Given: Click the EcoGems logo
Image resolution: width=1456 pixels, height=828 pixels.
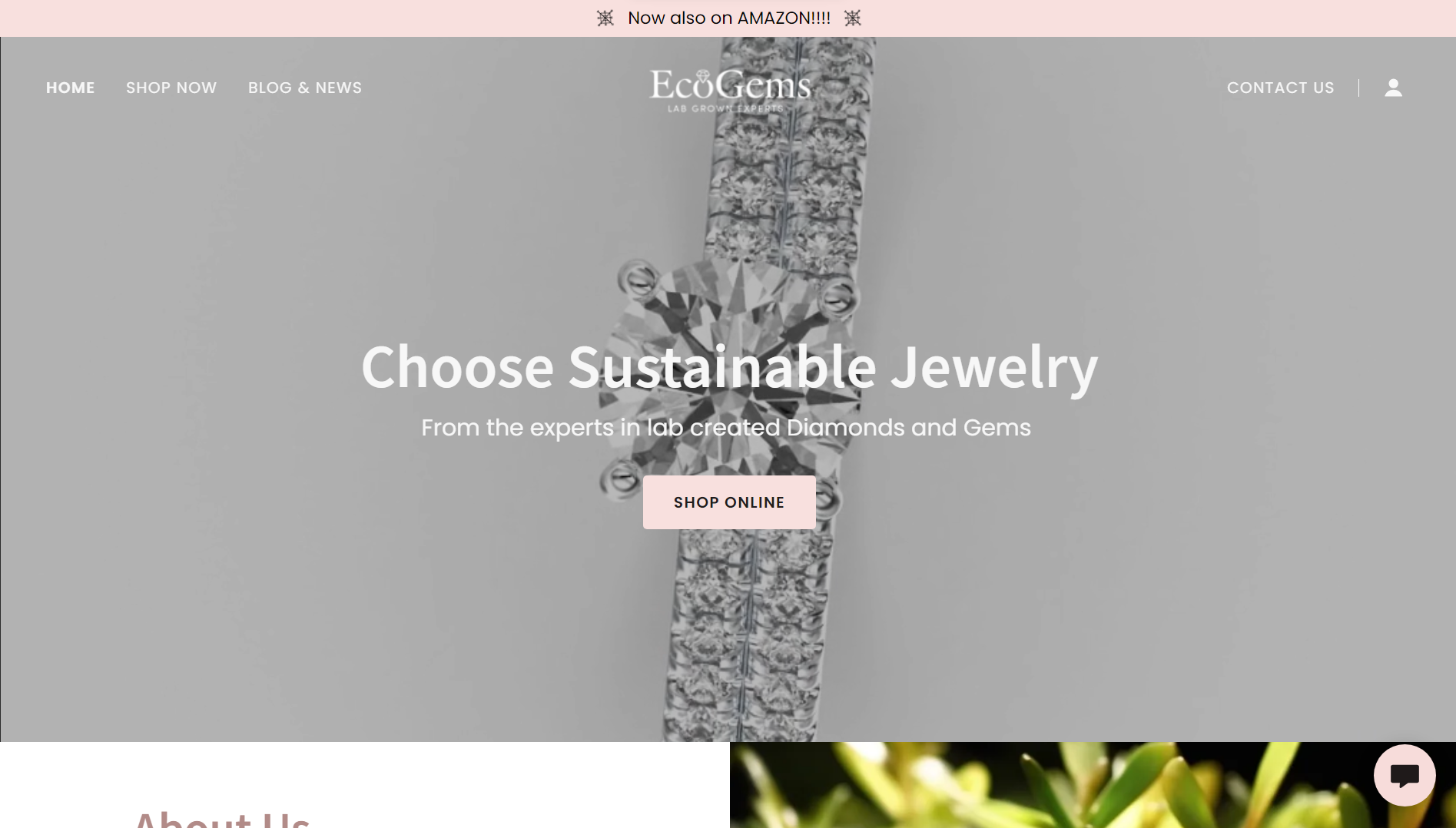Looking at the screenshot, I should [730, 89].
